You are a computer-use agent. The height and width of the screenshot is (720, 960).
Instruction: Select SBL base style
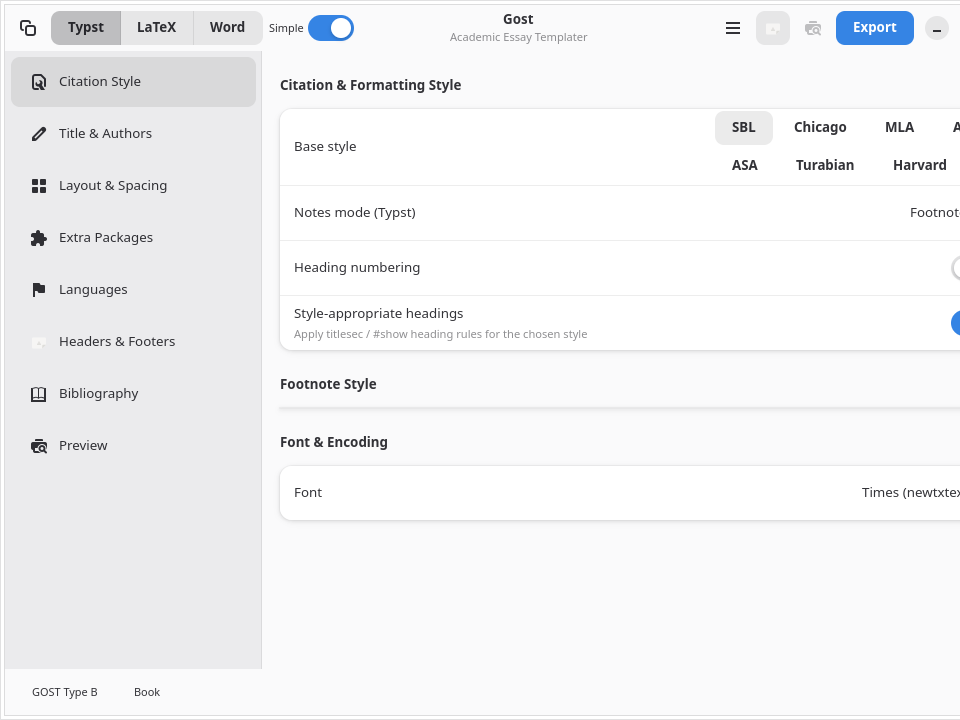pos(744,128)
